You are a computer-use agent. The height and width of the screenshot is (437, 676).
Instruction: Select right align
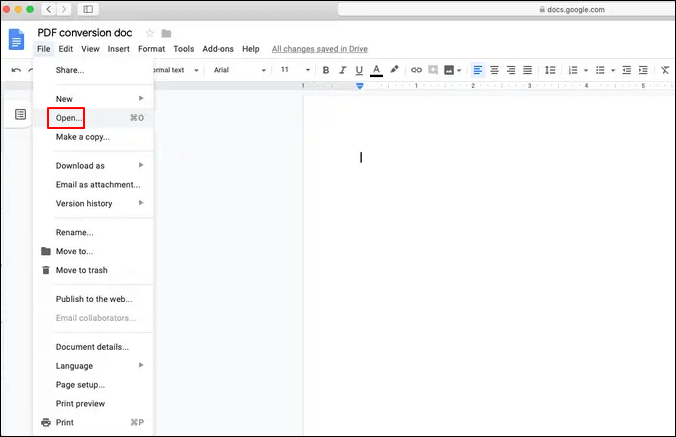click(511, 70)
